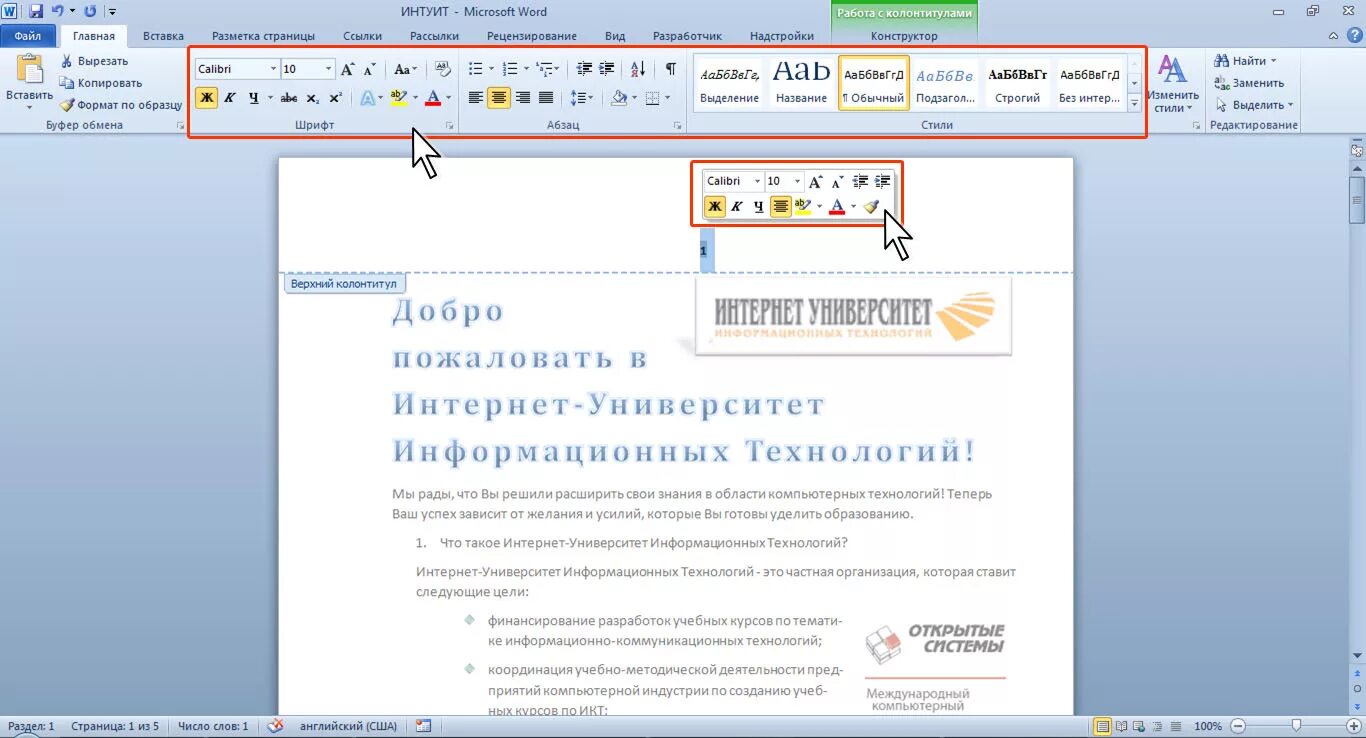
Task: Align text left in ribbon
Action: tap(476, 98)
